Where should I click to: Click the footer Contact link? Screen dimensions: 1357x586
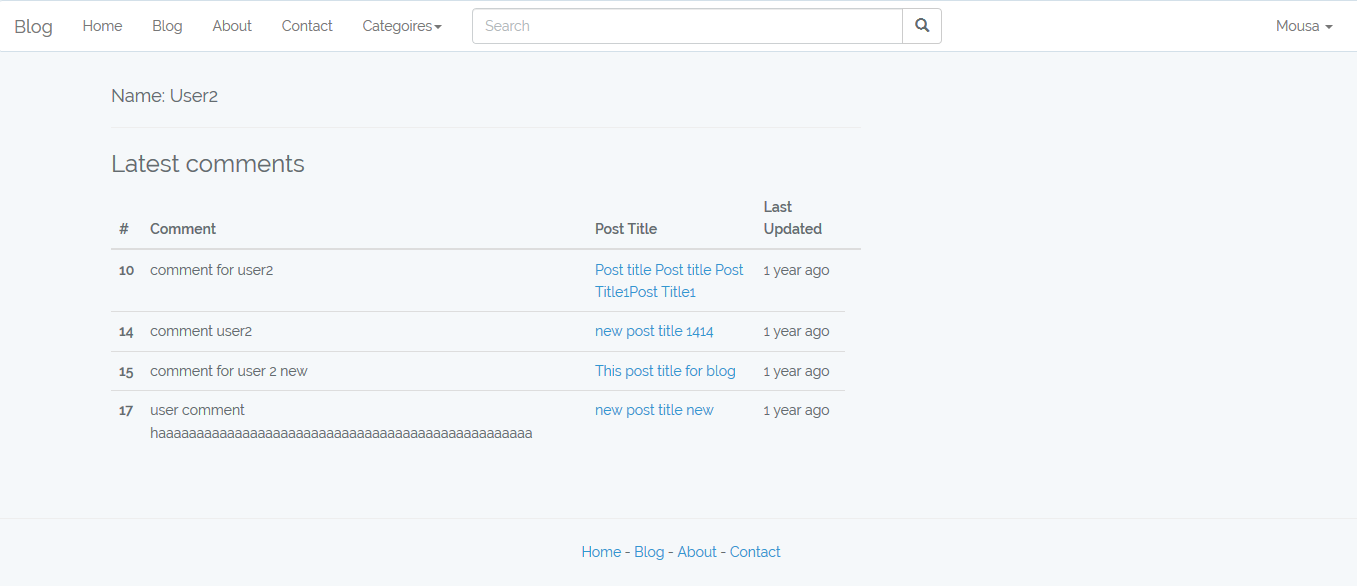(x=755, y=552)
